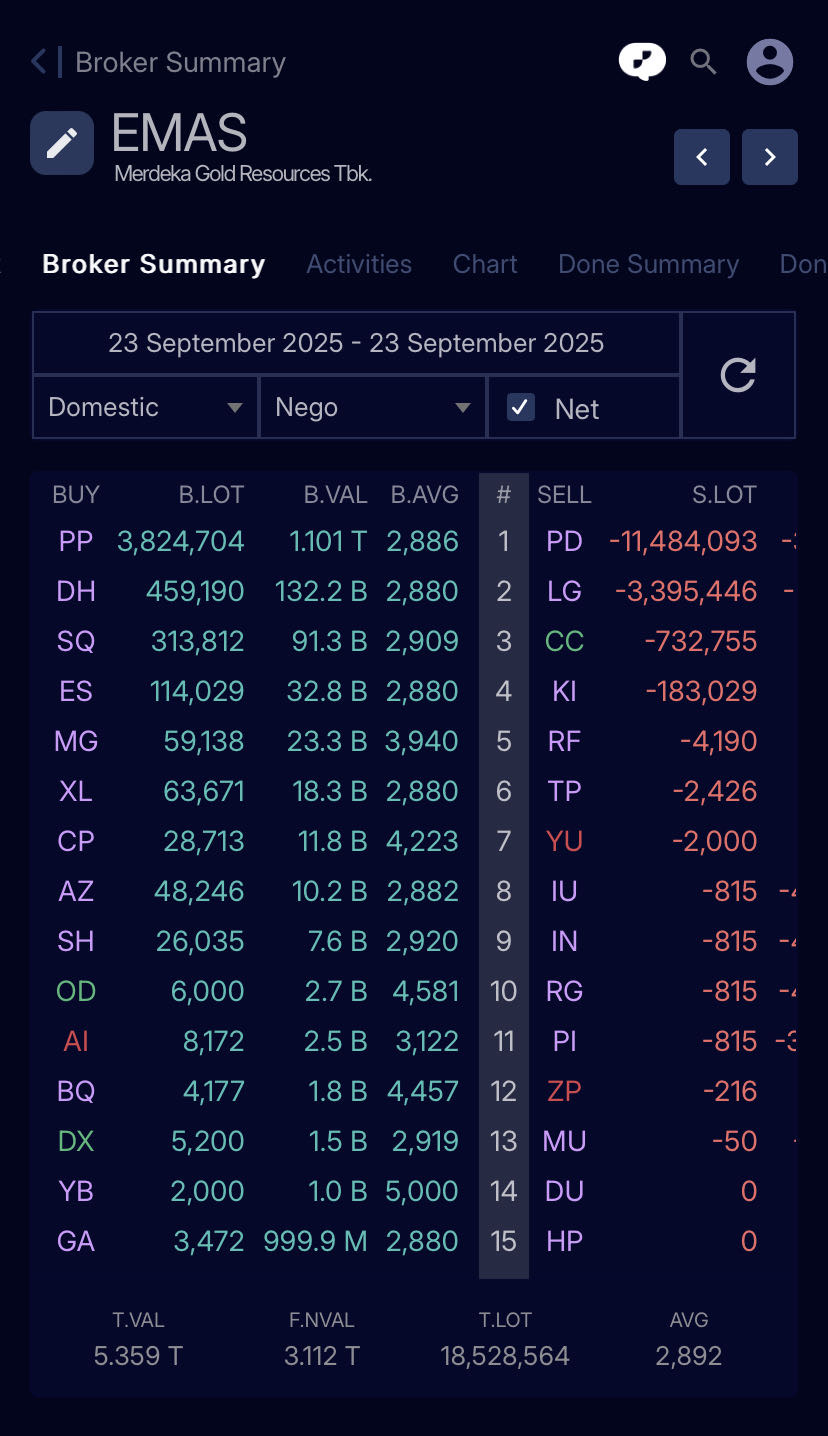The image size is (828, 1436).
Task: Go to next stock with right arrow
Action: click(x=770, y=157)
